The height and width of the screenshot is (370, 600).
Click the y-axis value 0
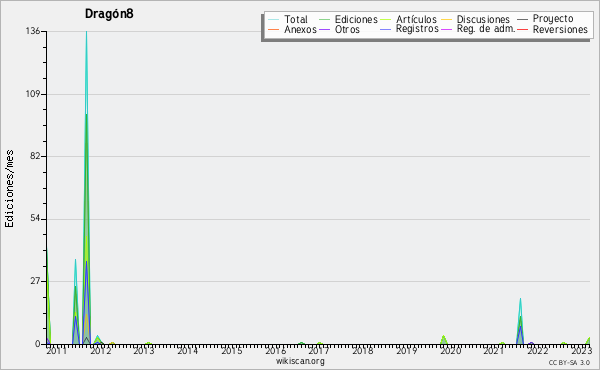[38, 344]
